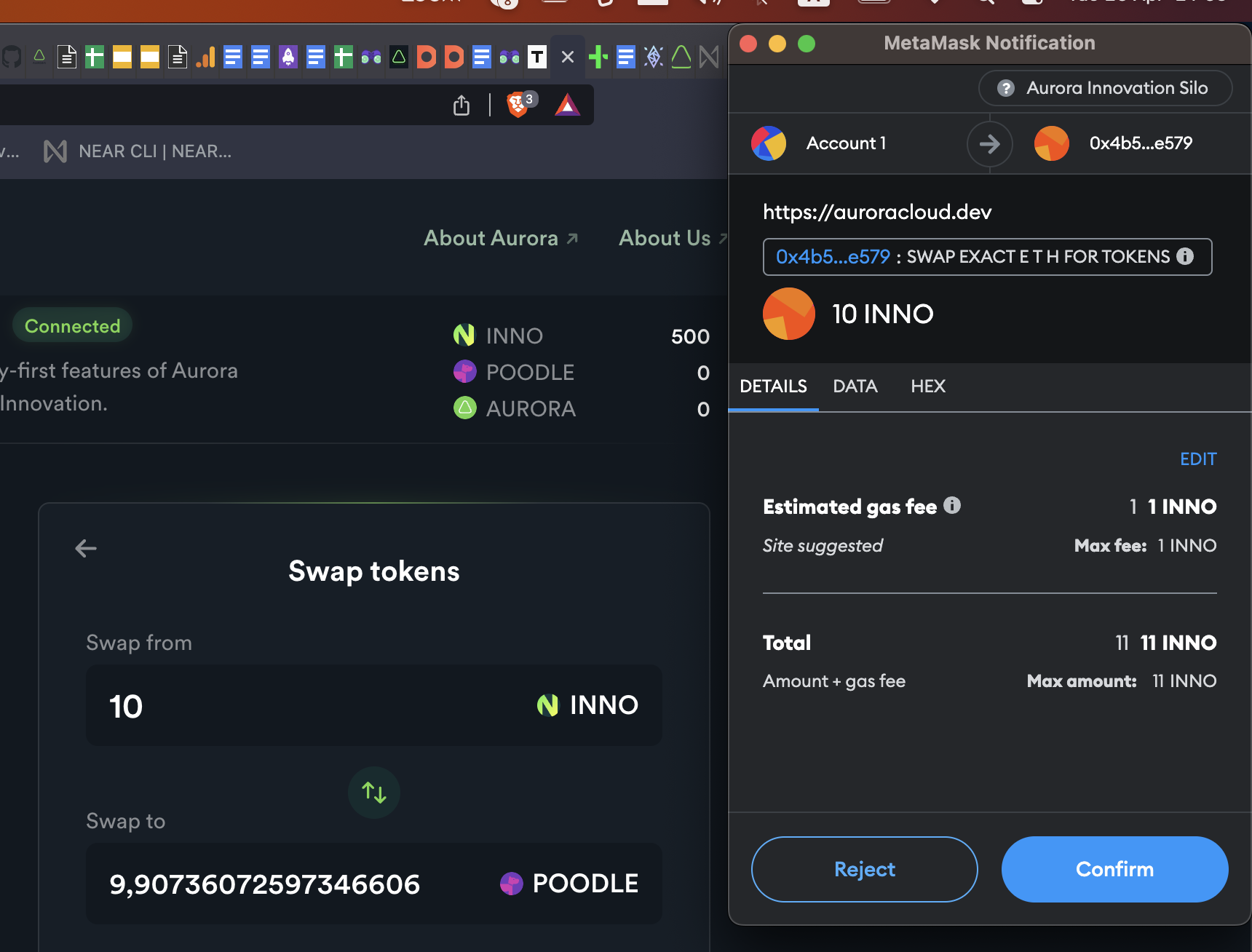Click the large orange token icon beside 10 INNO
1252x952 pixels.
point(789,314)
